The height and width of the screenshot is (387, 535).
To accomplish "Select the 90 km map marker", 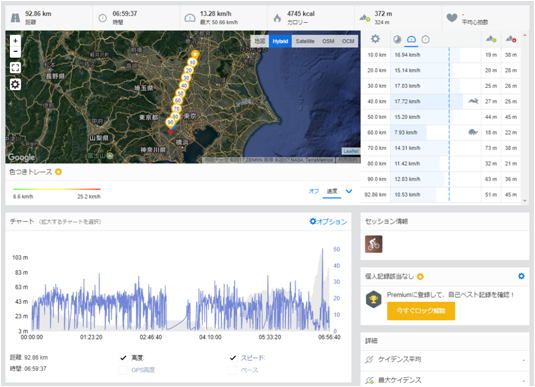I will click(170, 122).
